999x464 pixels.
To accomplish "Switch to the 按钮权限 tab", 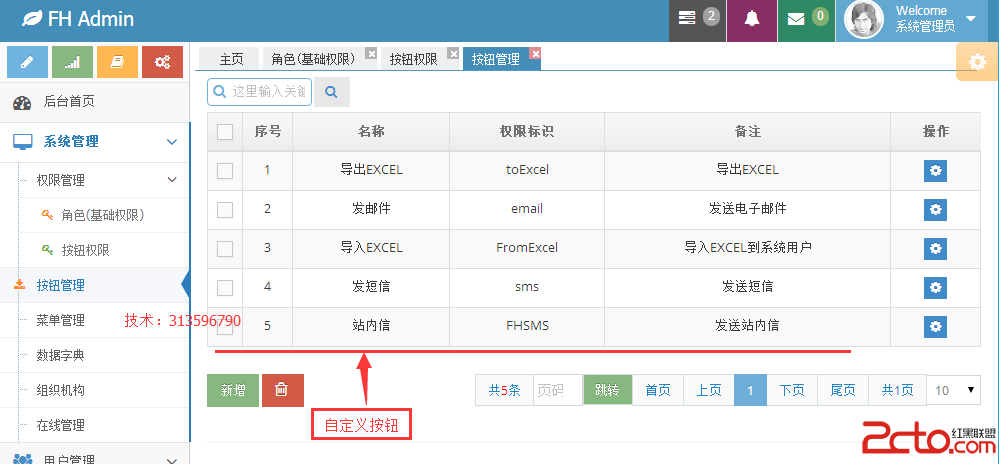I will [x=413, y=59].
